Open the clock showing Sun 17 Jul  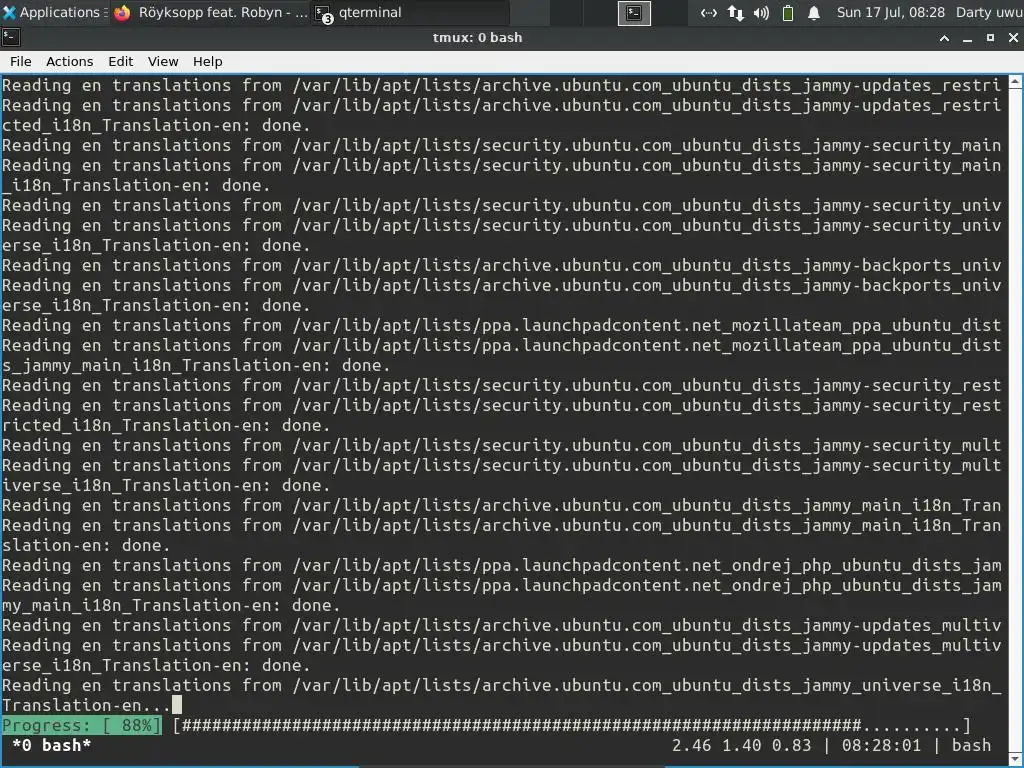pyautogui.click(x=891, y=12)
